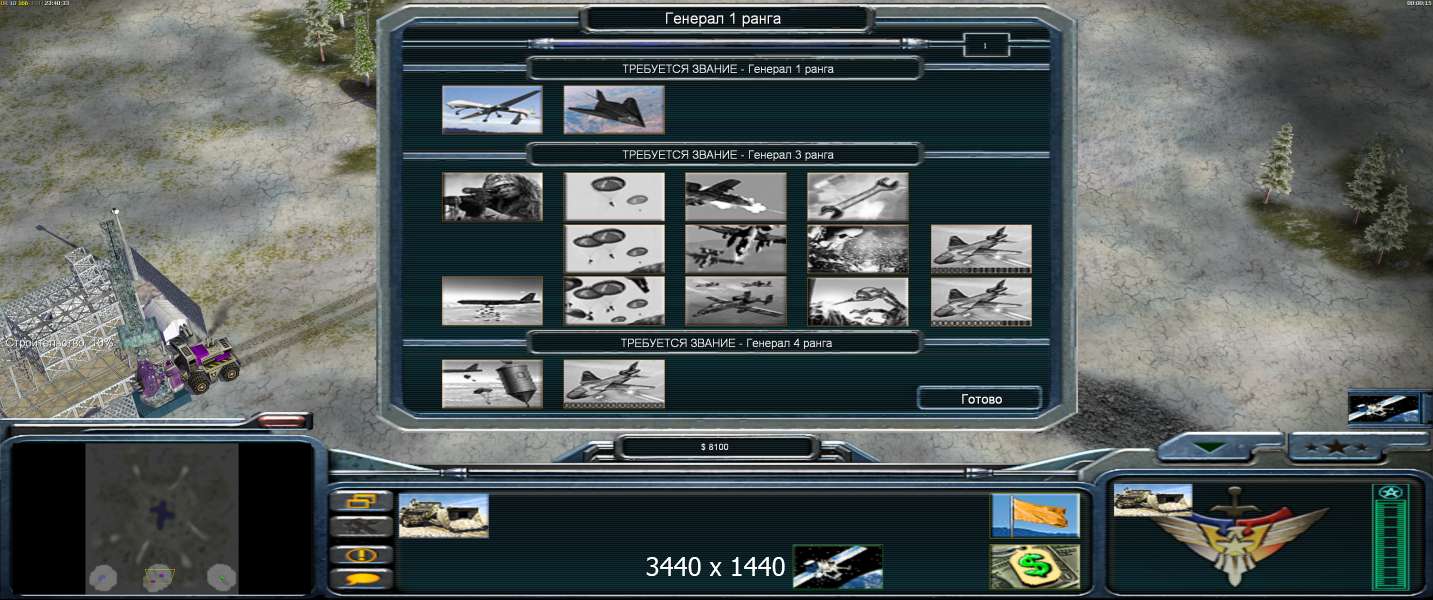The height and width of the screenshot is (600, 1433).
Task: Choose the repair icon with bursting sparks
Action: [x=858, y=249]
